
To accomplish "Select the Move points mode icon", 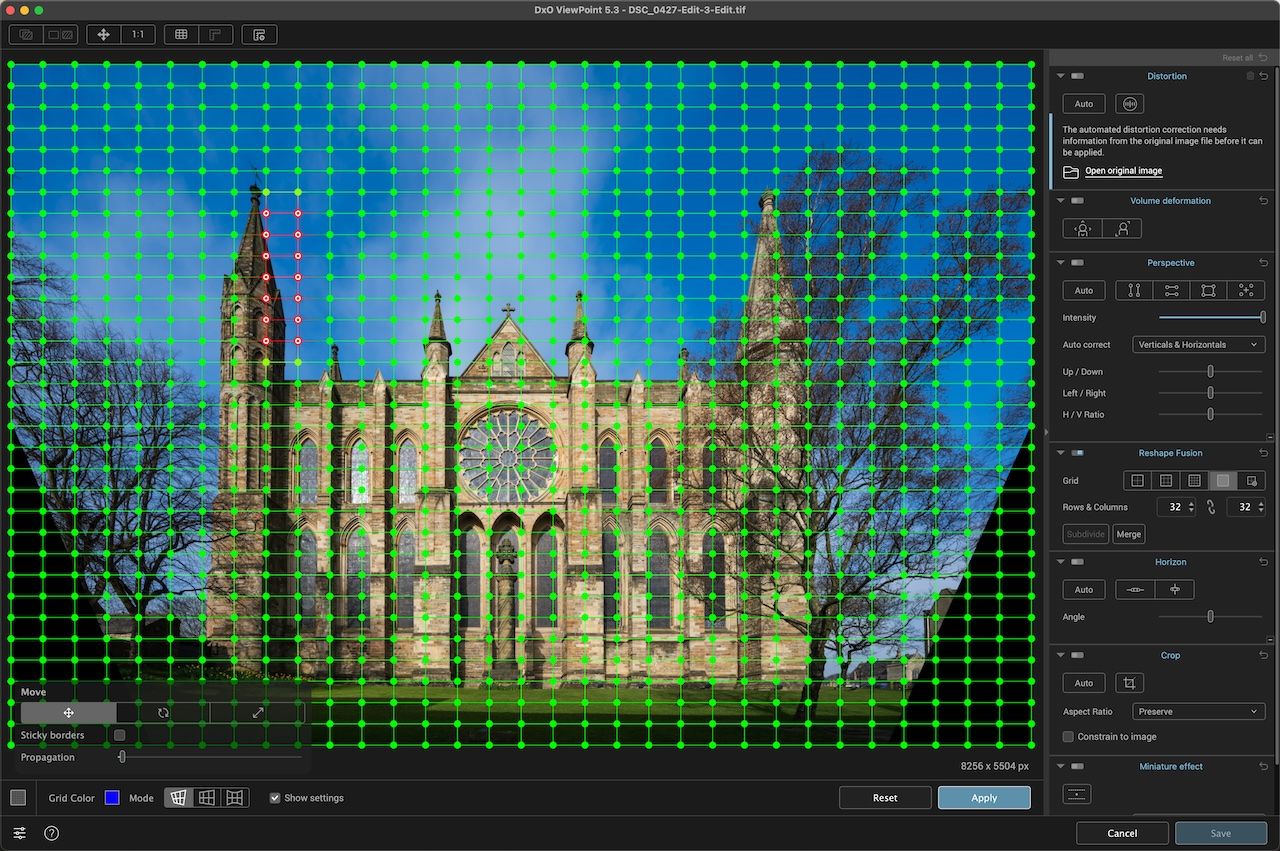I will point(68,713).
